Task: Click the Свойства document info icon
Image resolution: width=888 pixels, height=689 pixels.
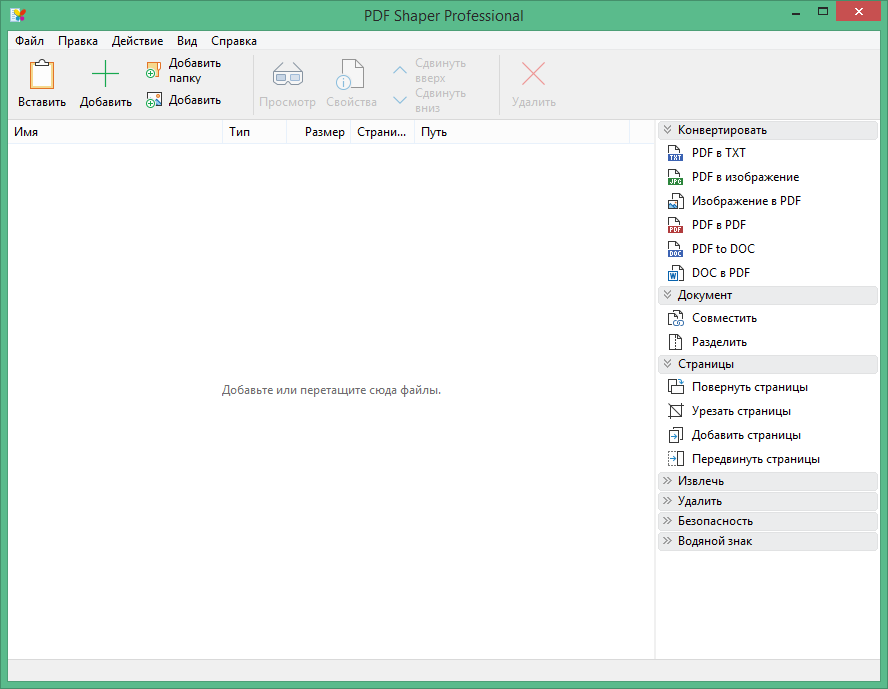Action: click(351, 74)
